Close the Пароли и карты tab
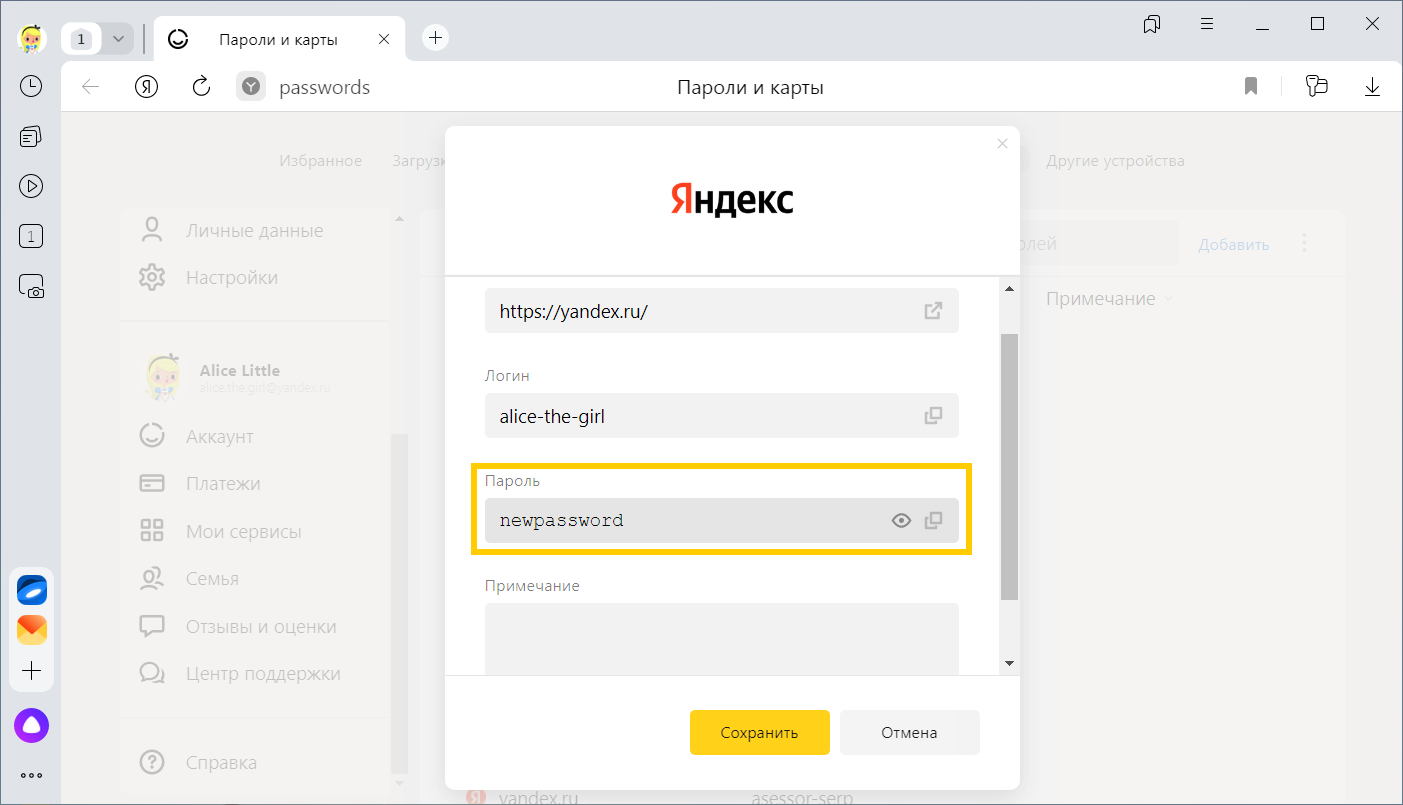Viewport: 1403px width, 805px height. point(384,39)
